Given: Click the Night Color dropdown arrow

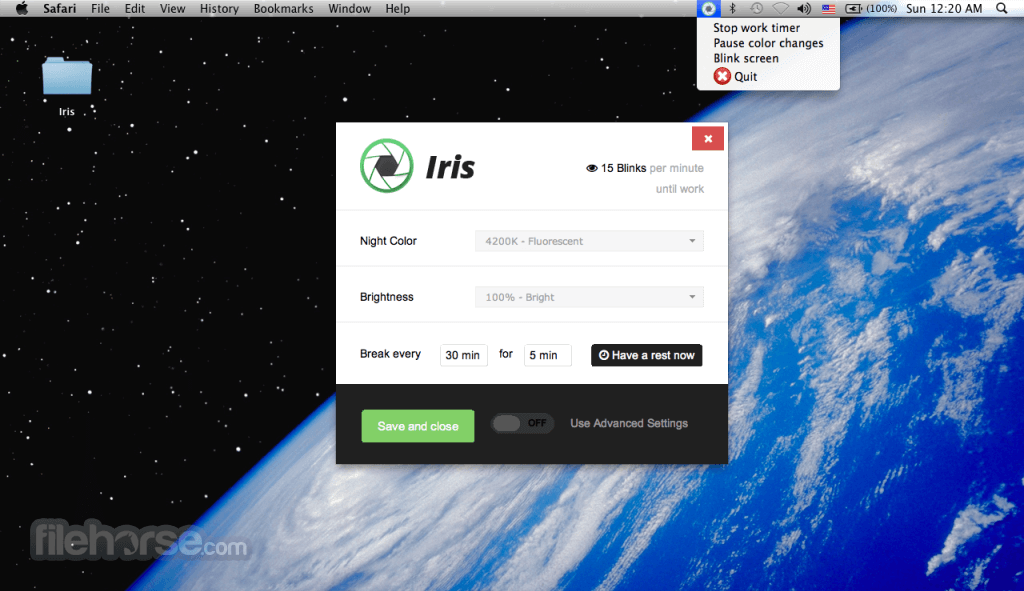Looking at the screenshot, I should pos(692,241).
